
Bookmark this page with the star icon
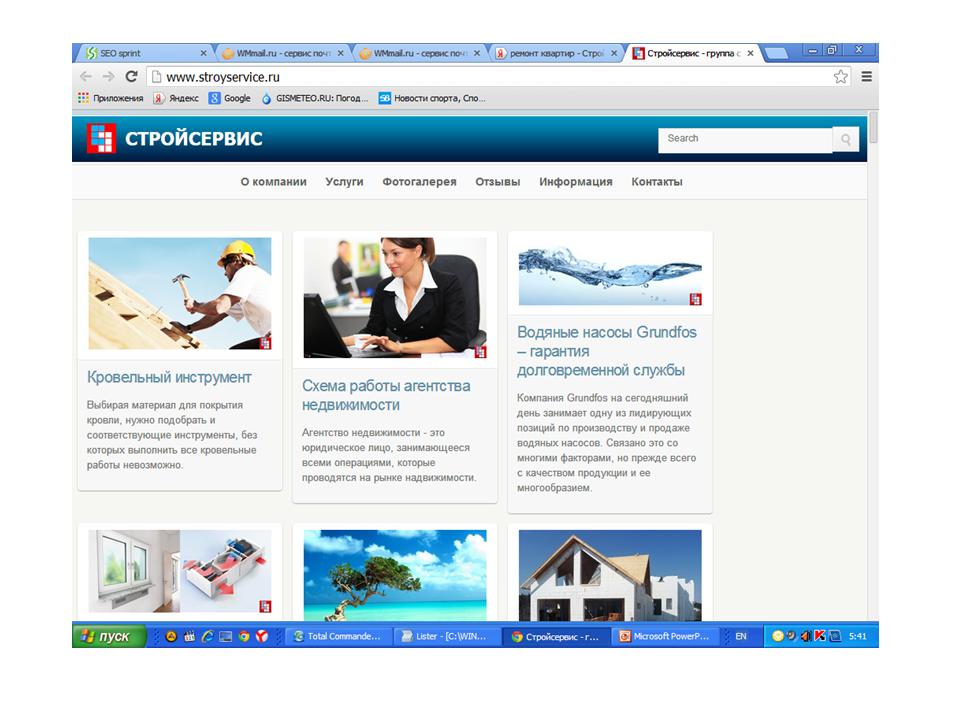tap(841, 77)
